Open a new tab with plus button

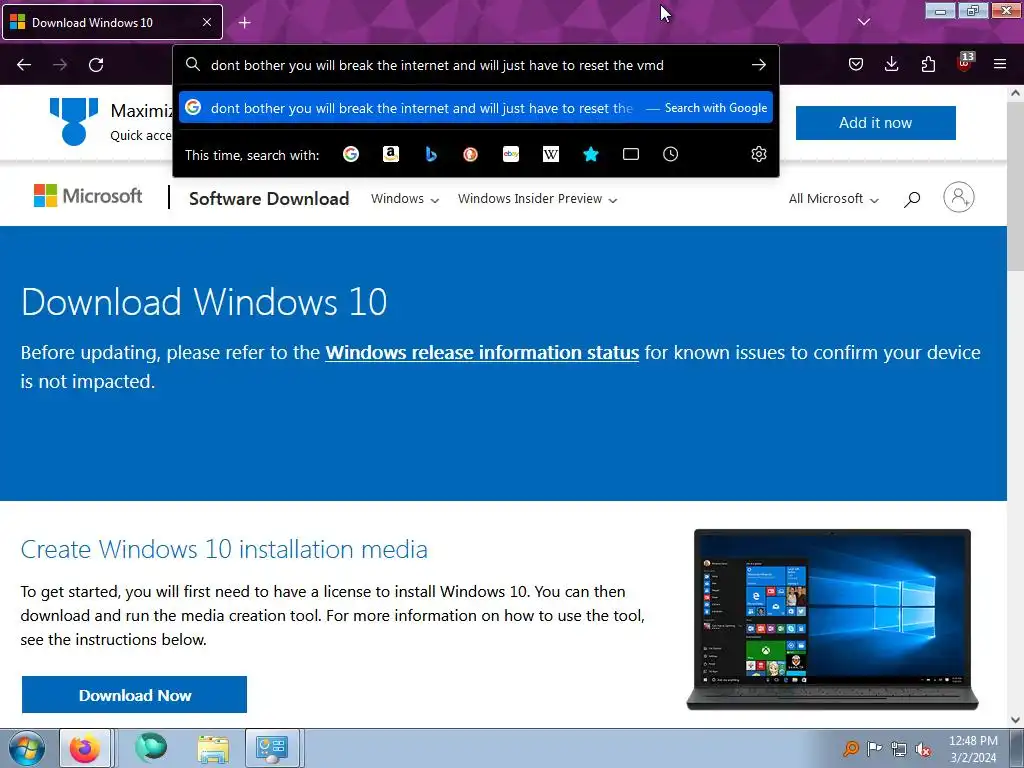pyautogui.click(x=244, y=23)
